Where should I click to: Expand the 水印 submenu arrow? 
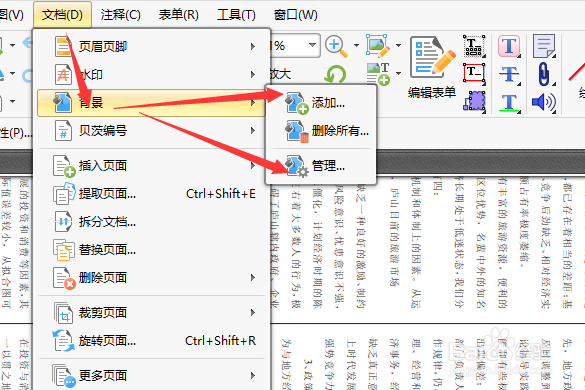pos(253,75)
